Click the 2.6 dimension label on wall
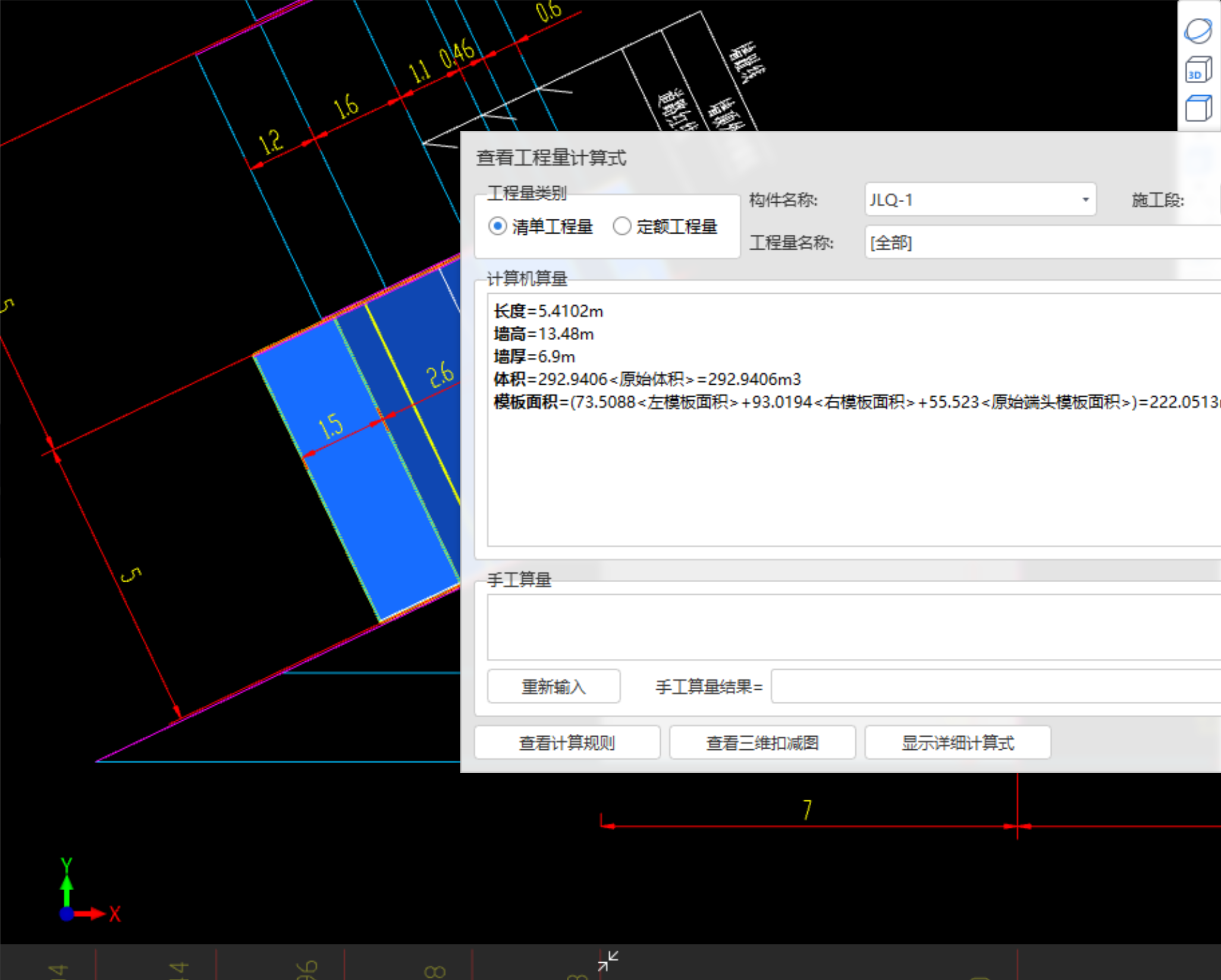The height and width of the screenshot is (980, 1221). 440,375
